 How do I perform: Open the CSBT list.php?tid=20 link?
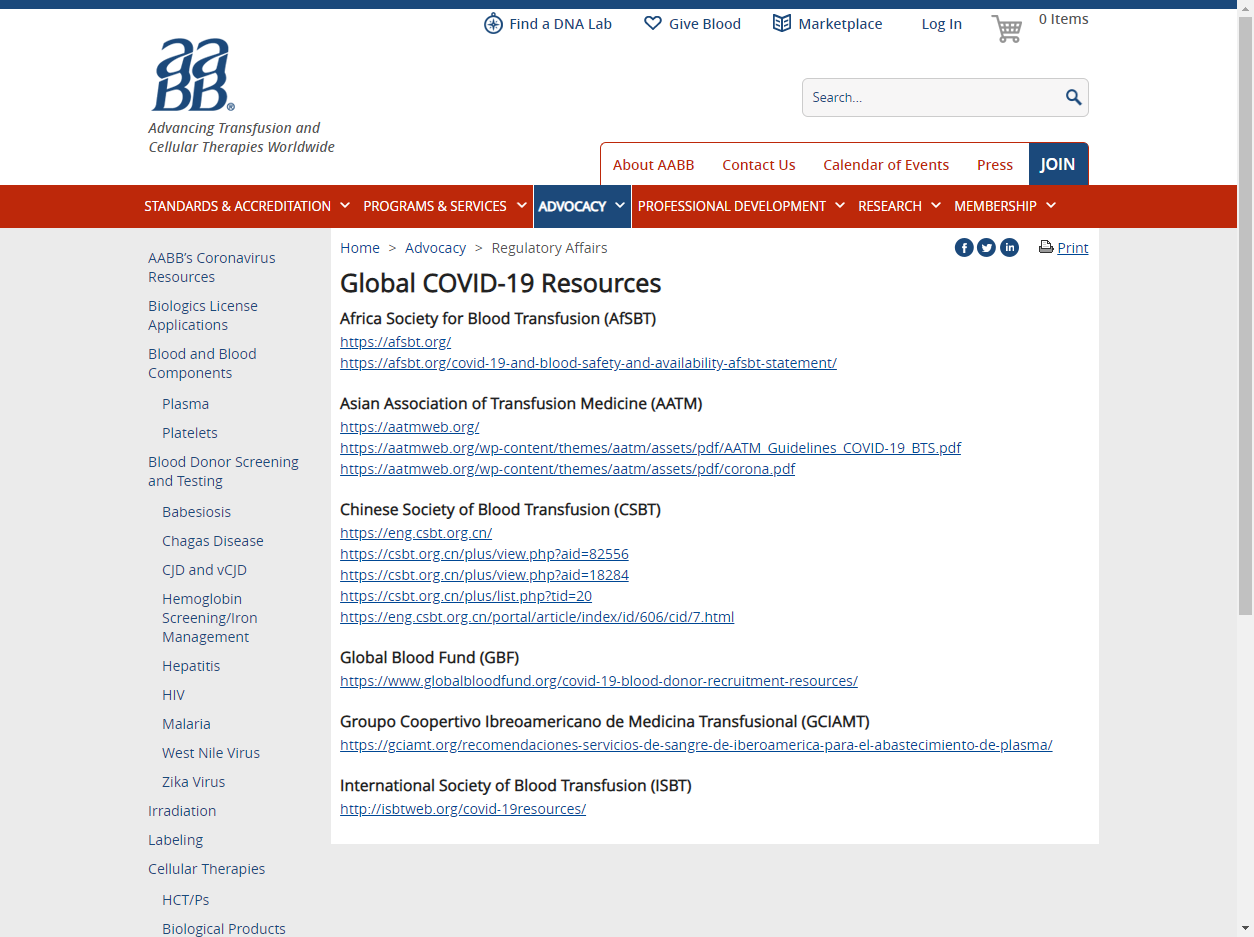pos(466,596)
